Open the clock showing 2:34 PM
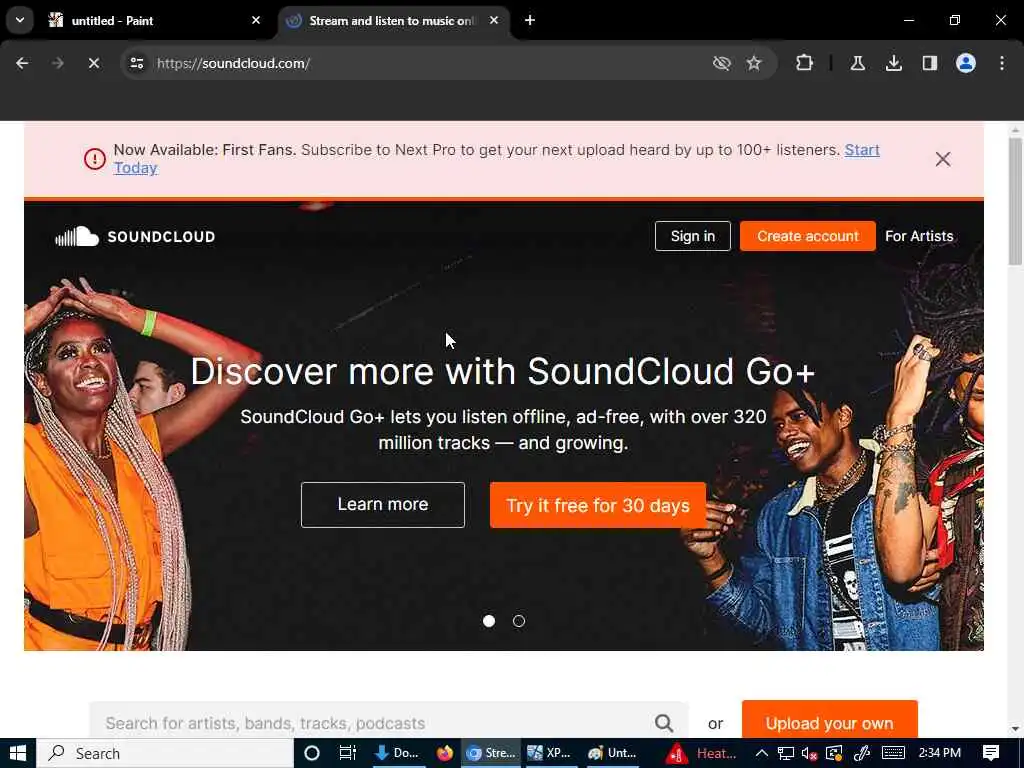Screen dimensions: 1024x768 click(939, 753)
